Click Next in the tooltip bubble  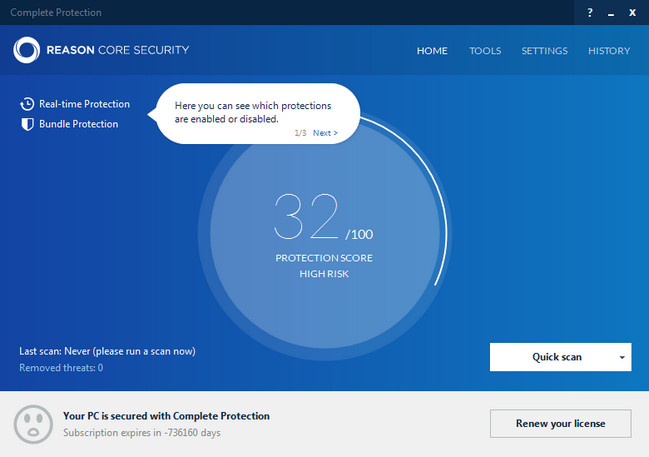[325, 133]
